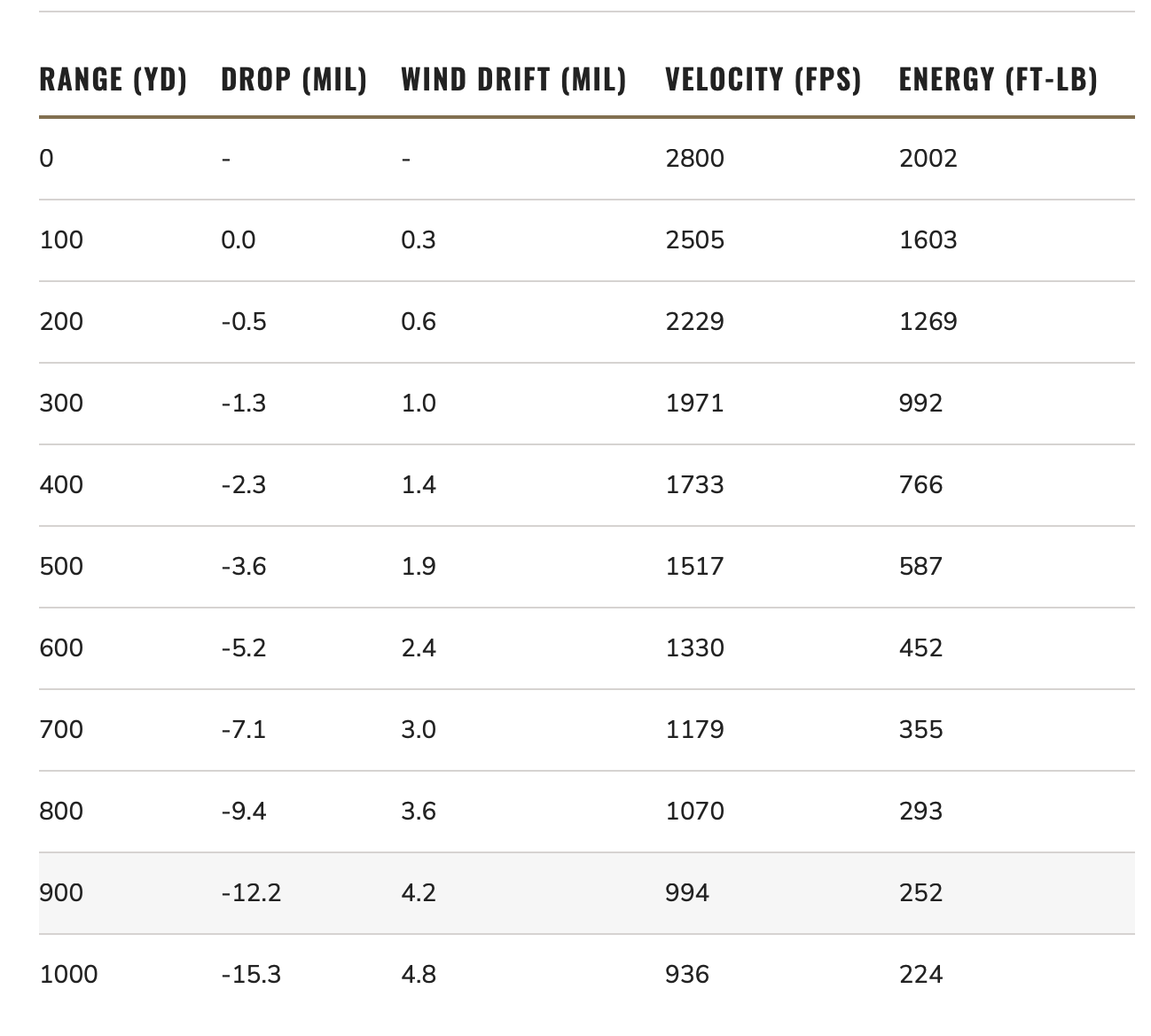The image size is (1151, 1036).
Task: Select the 600 yard range cell
Action: tap(61, 648)
